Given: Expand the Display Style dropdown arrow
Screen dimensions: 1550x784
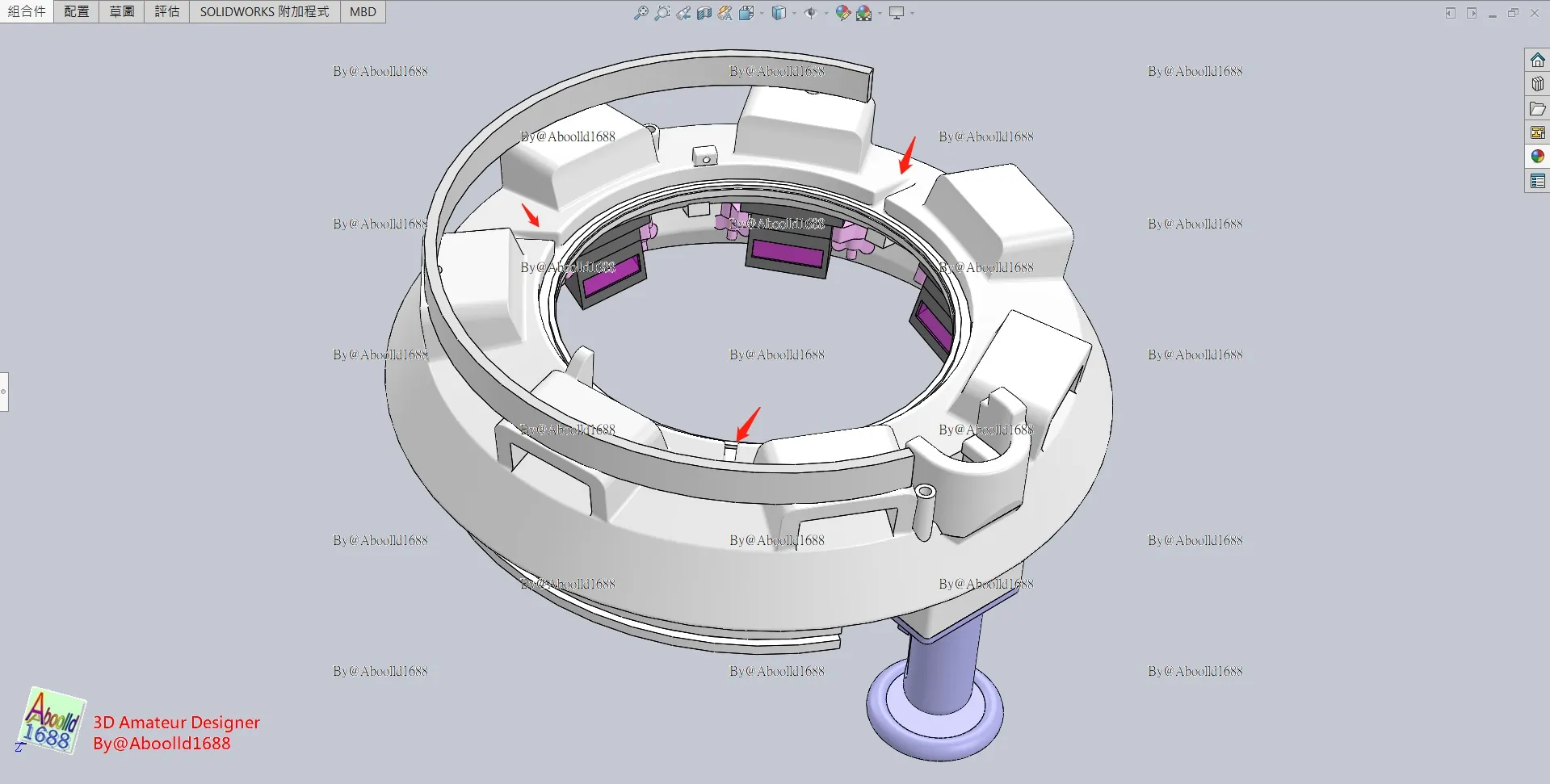Looking at the screenshot, I should pos(794,13).
